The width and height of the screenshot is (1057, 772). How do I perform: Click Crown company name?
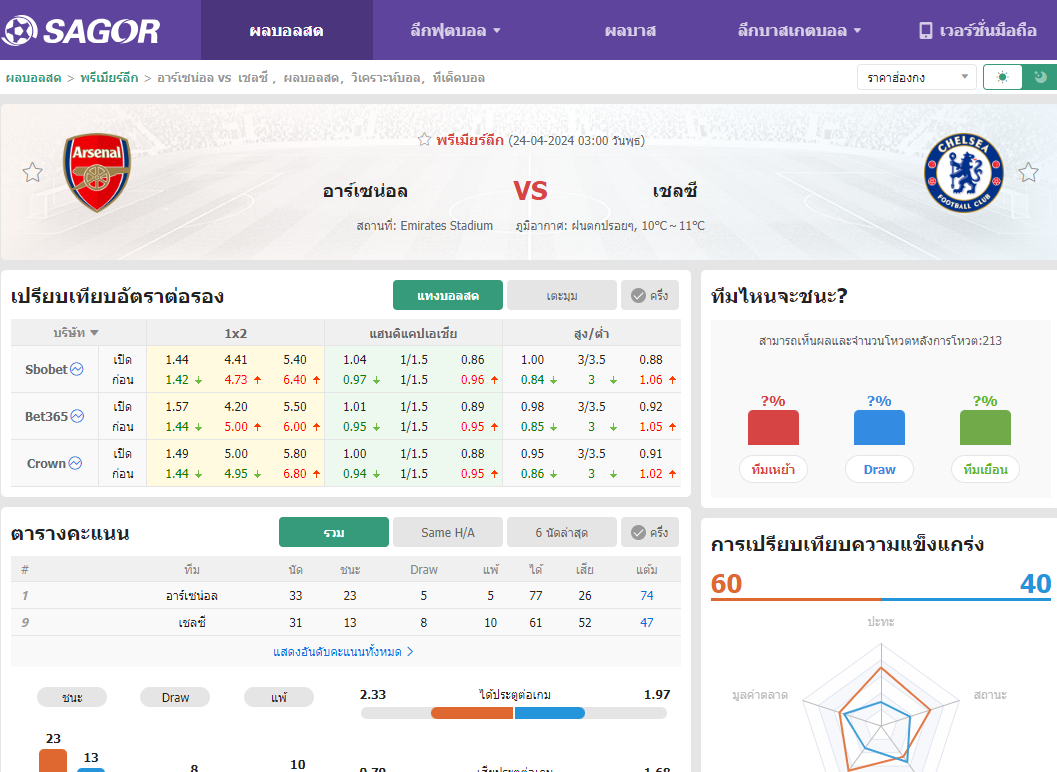pyautogui.click(x=46, y=463)
